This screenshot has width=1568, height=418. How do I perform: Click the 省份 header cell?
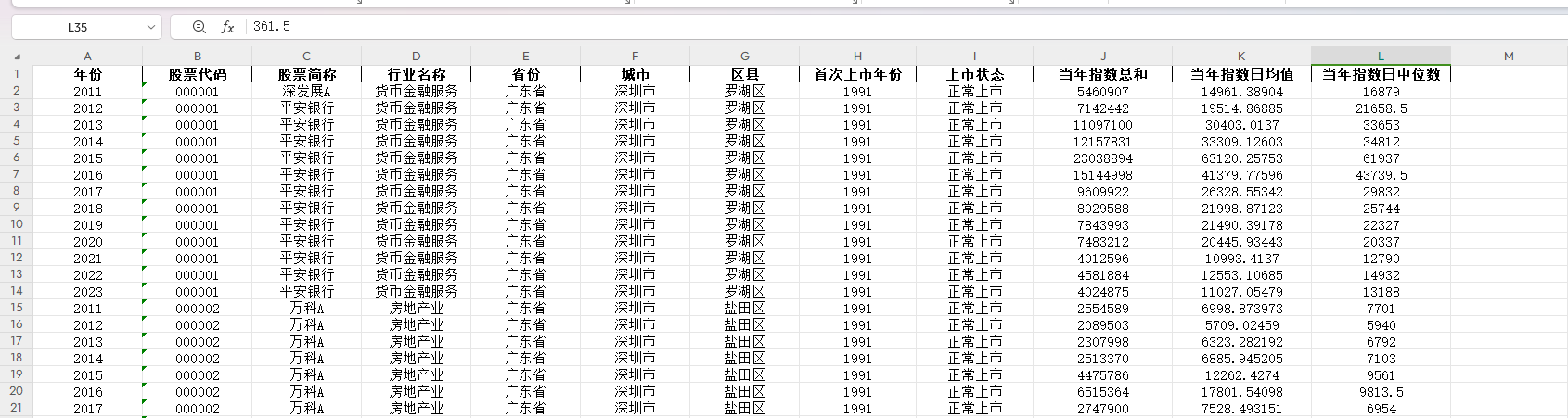526,74
